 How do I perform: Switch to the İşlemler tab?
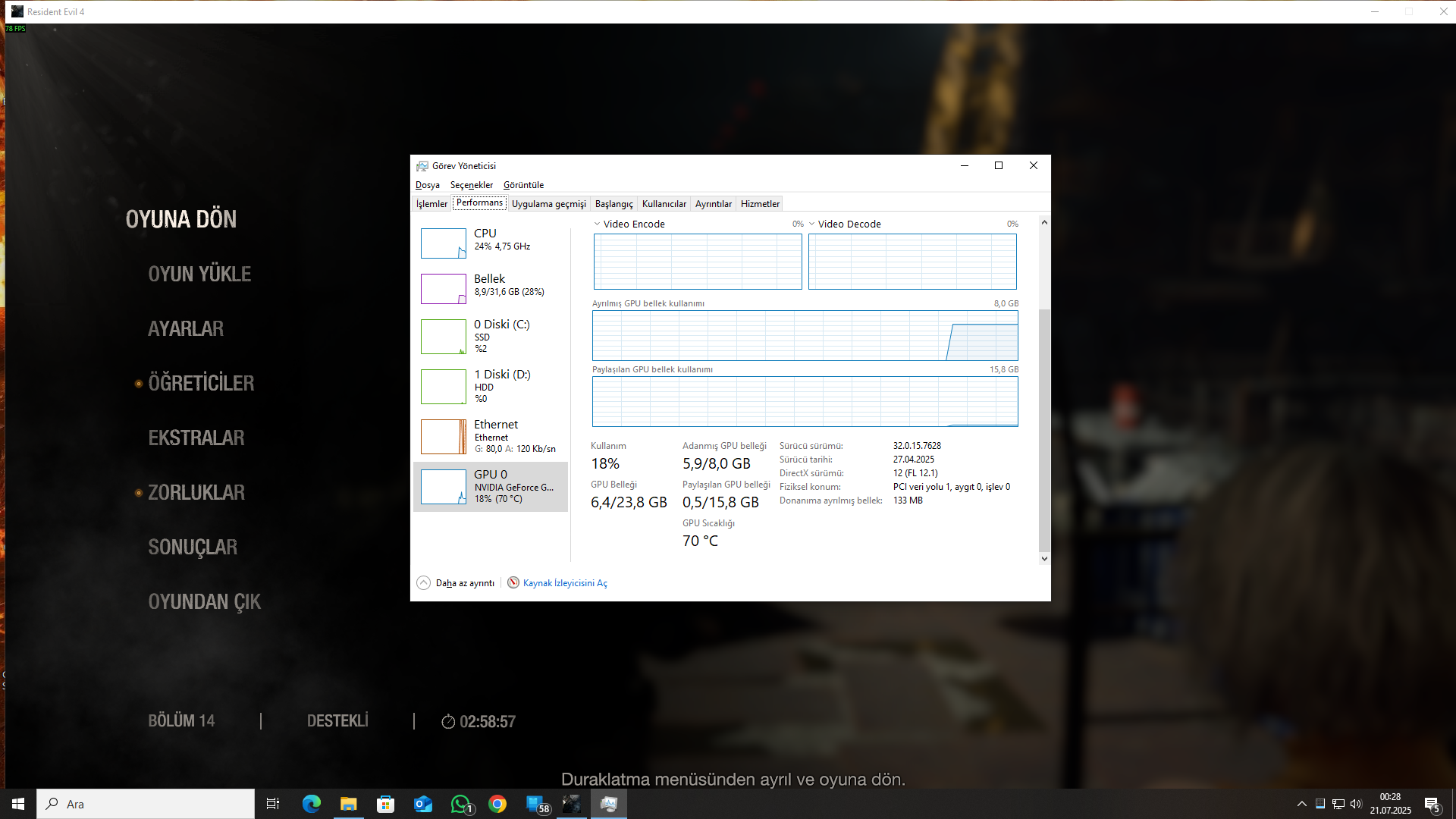(x=431, y=204)
